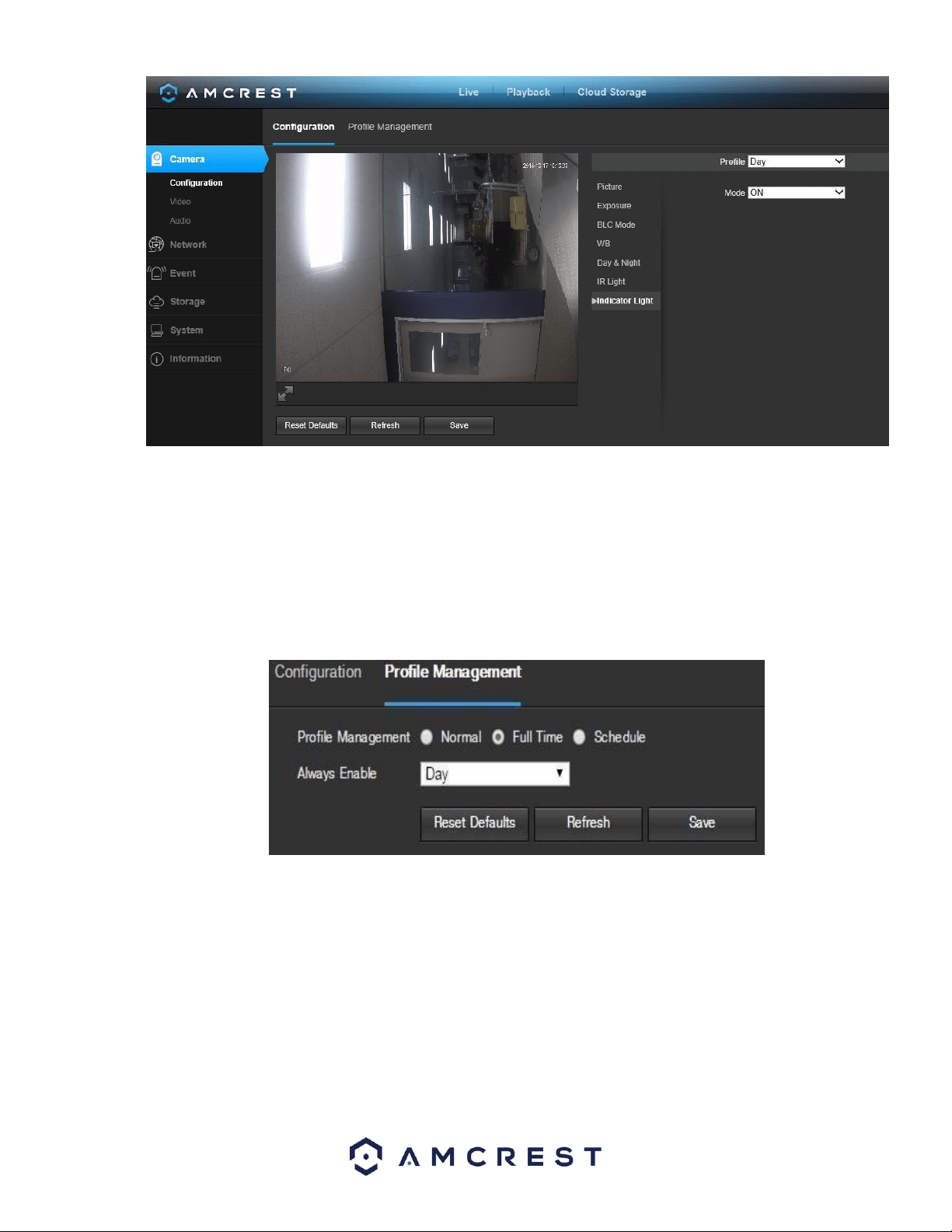Image resolution: width=952 pixels, height=1232 pixels.
Task: Open Storage via its cloud icon
Action: (x=156, y=302)
